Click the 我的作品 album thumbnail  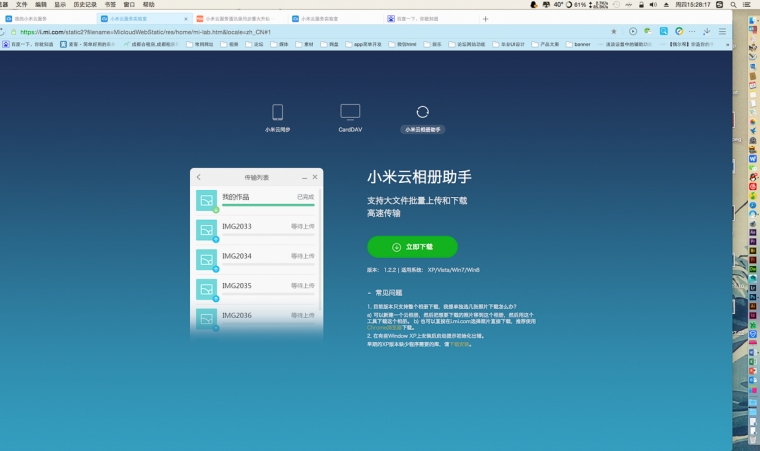(206, 200)
